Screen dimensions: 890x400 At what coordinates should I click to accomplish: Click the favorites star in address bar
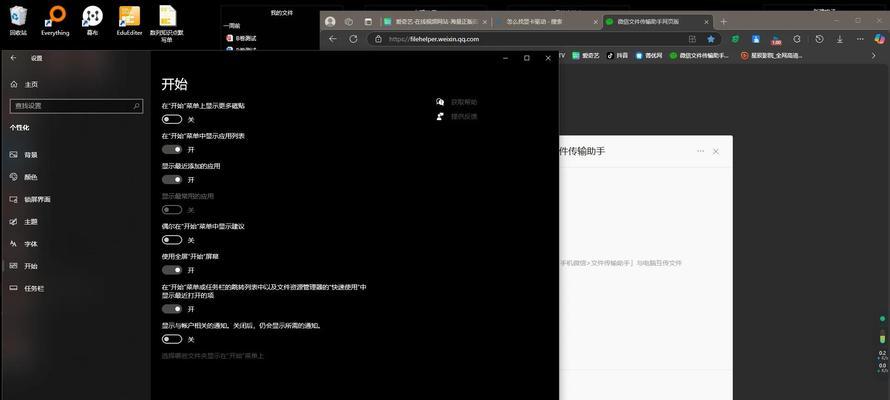[x=711, y=39]
